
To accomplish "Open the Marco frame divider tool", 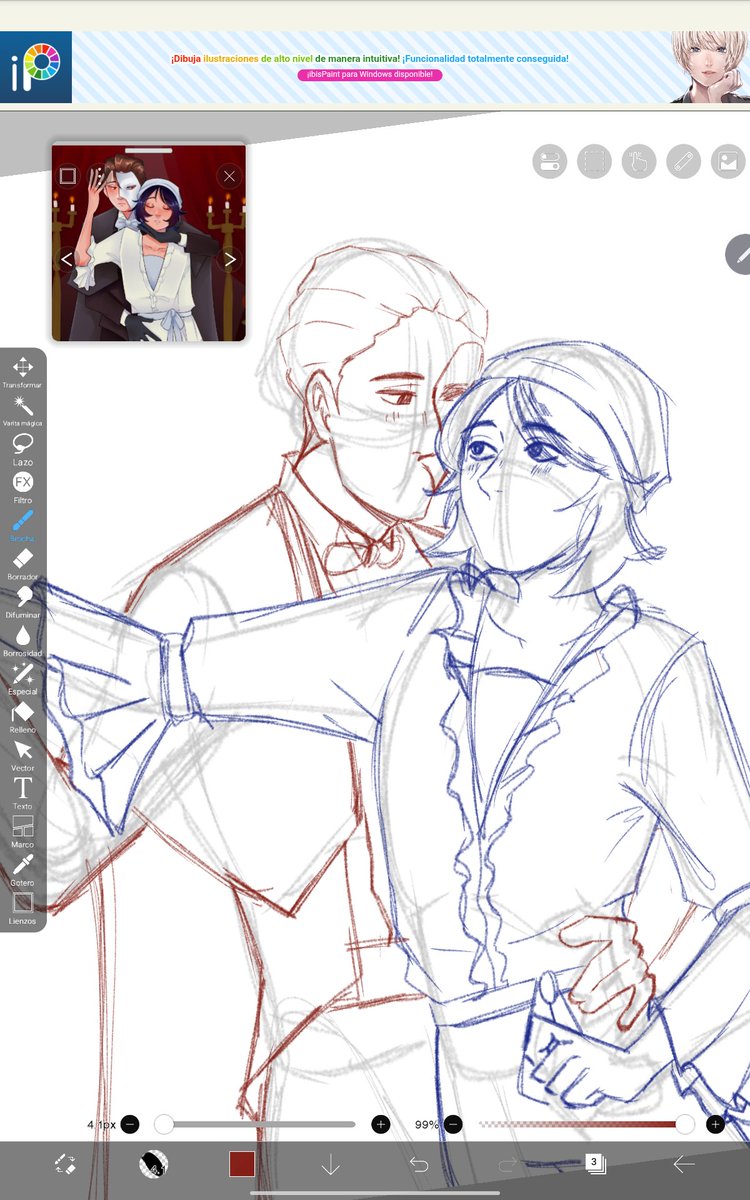I will (23, 831).
